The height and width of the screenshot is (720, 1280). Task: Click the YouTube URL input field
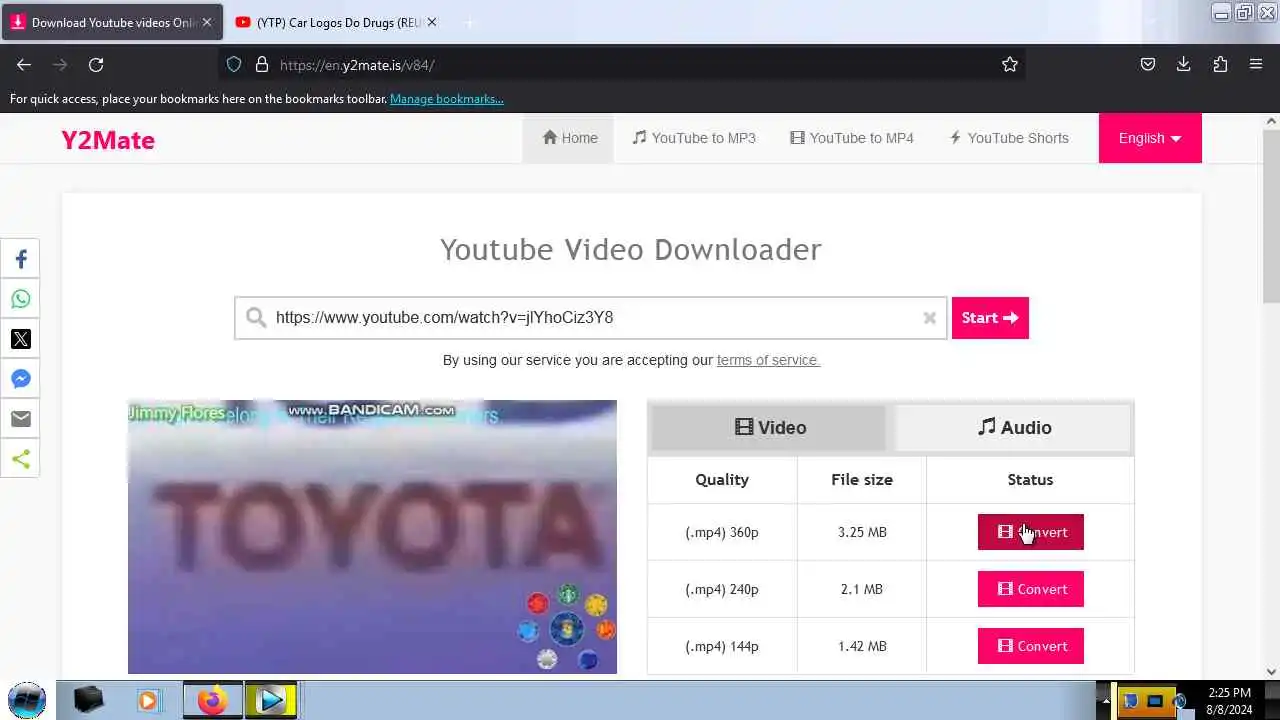click(590, 318)
